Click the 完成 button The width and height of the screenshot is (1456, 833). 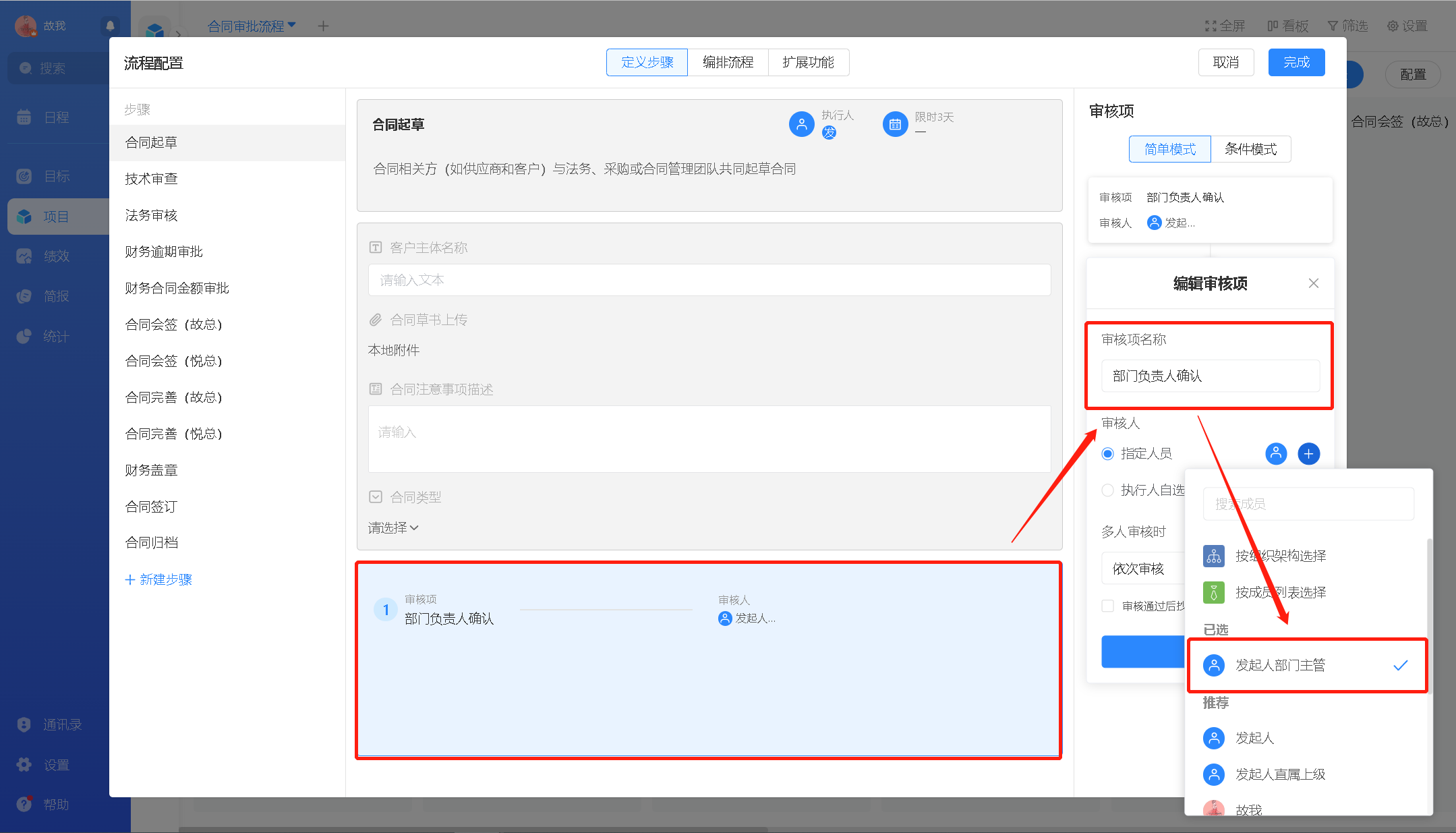point(1296,62)
